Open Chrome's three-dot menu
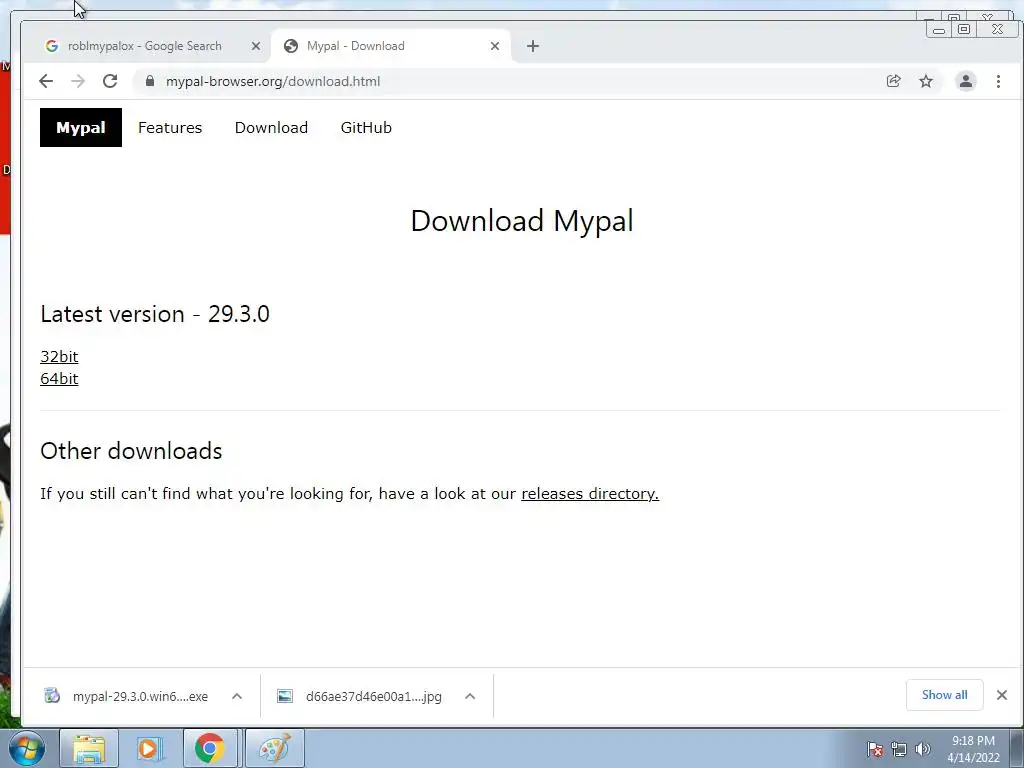Screen dimensions: 1024x768 pyautogui.click(x=998, y=81)
